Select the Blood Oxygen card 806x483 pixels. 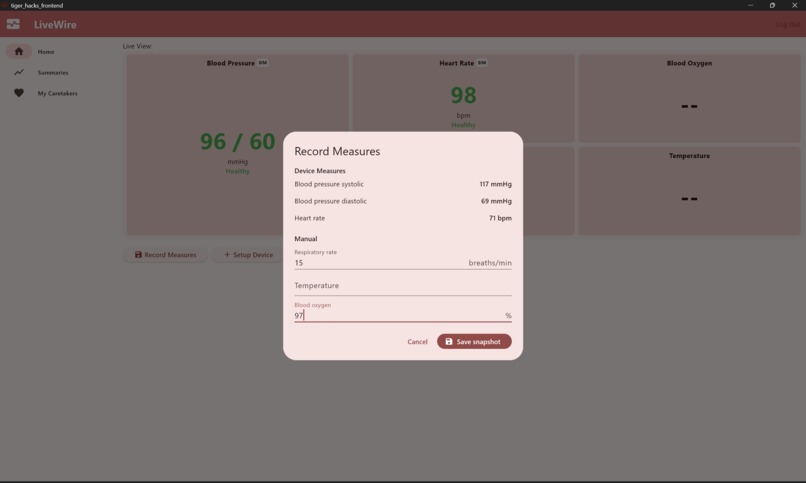coord(689,98)
